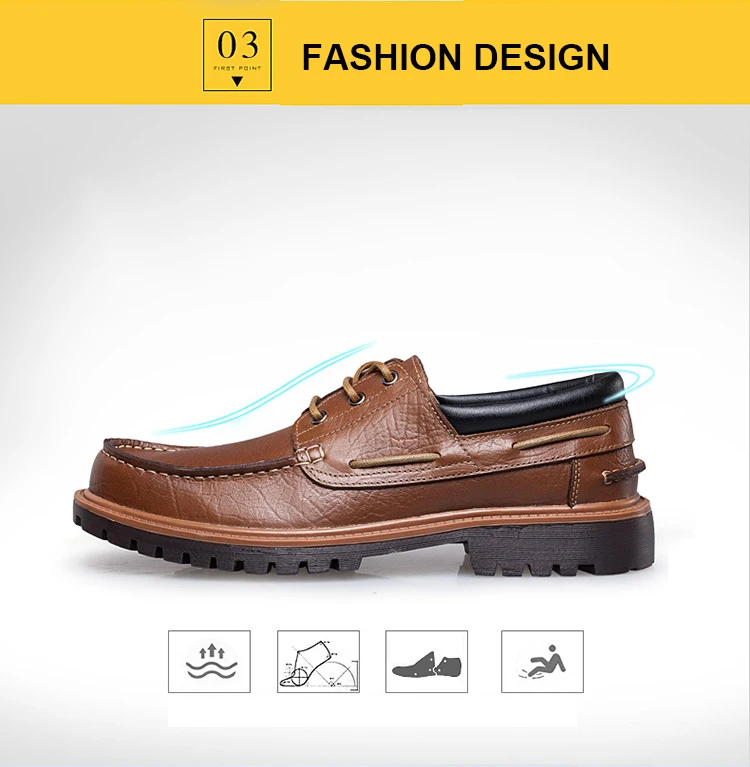Image resolution: width=750 pixels, height=767 pixels.
Task: Click the '03' number box
Action: pyautogui.click(x=237, y=55)
